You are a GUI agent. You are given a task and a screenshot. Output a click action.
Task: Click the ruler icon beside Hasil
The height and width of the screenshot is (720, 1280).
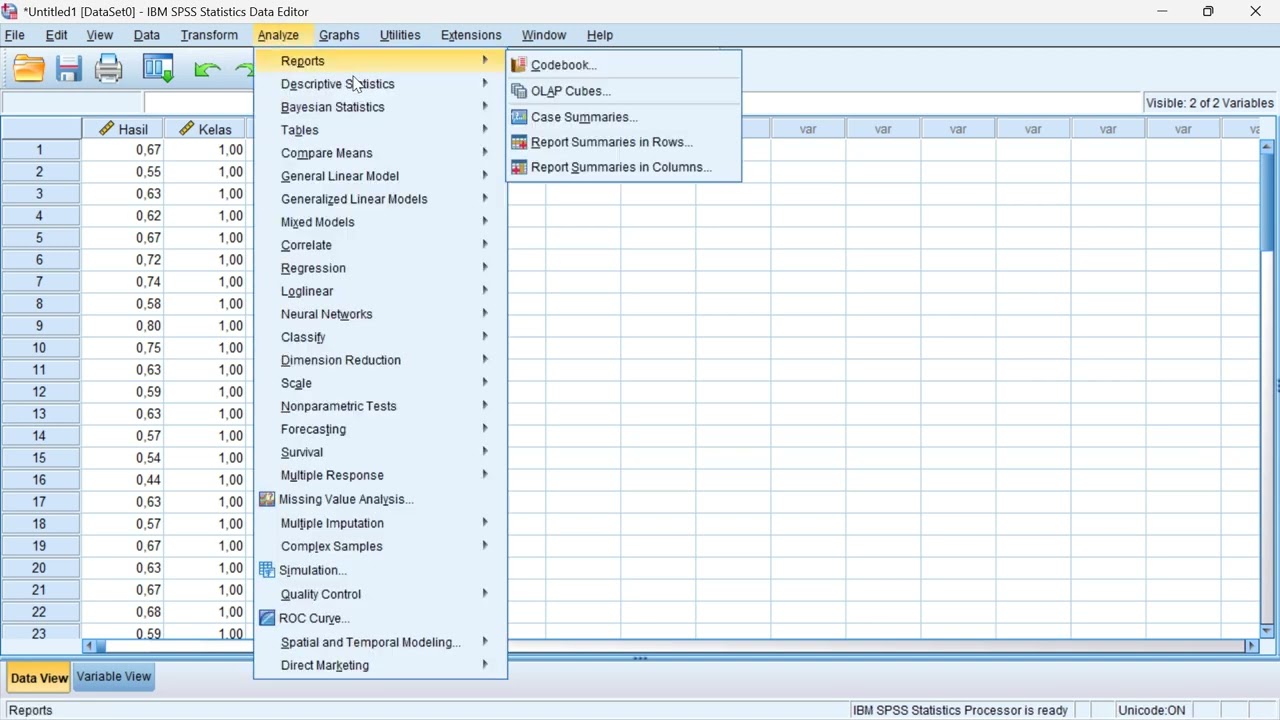pyautogui.click(x=106, y=129)
